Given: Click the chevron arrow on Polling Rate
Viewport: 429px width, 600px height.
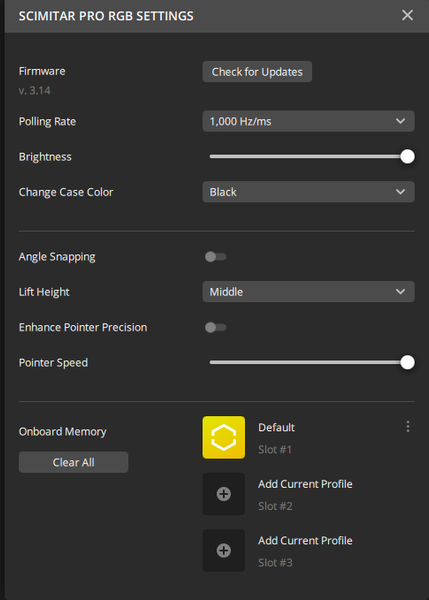Looking at the screenshot, I should click(x=400, y=121).
